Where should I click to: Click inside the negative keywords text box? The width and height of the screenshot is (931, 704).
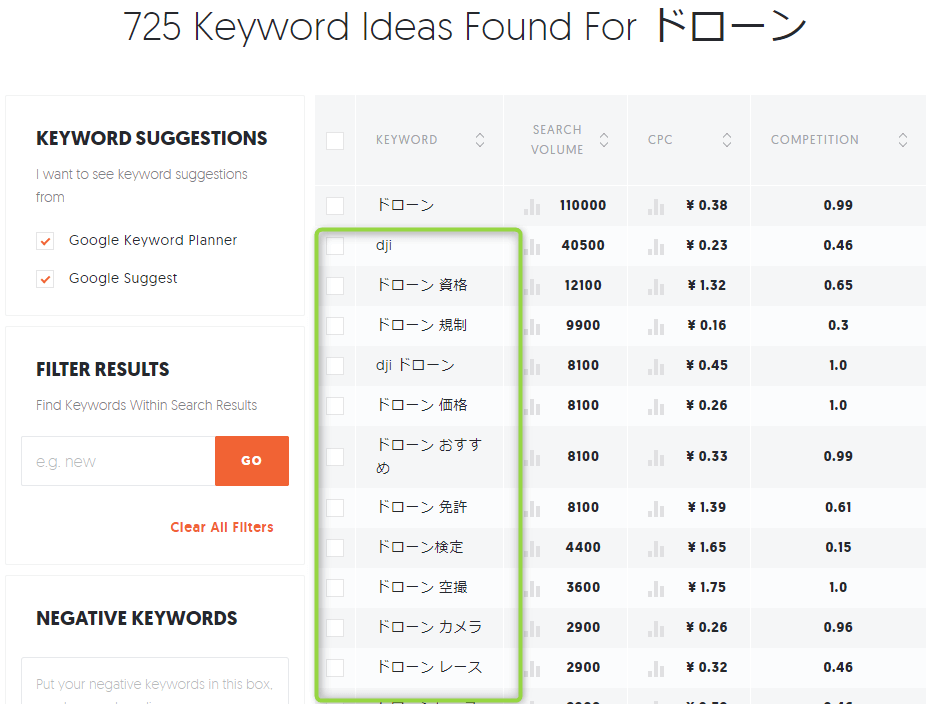pyautogui.click(x=155, y=683)
